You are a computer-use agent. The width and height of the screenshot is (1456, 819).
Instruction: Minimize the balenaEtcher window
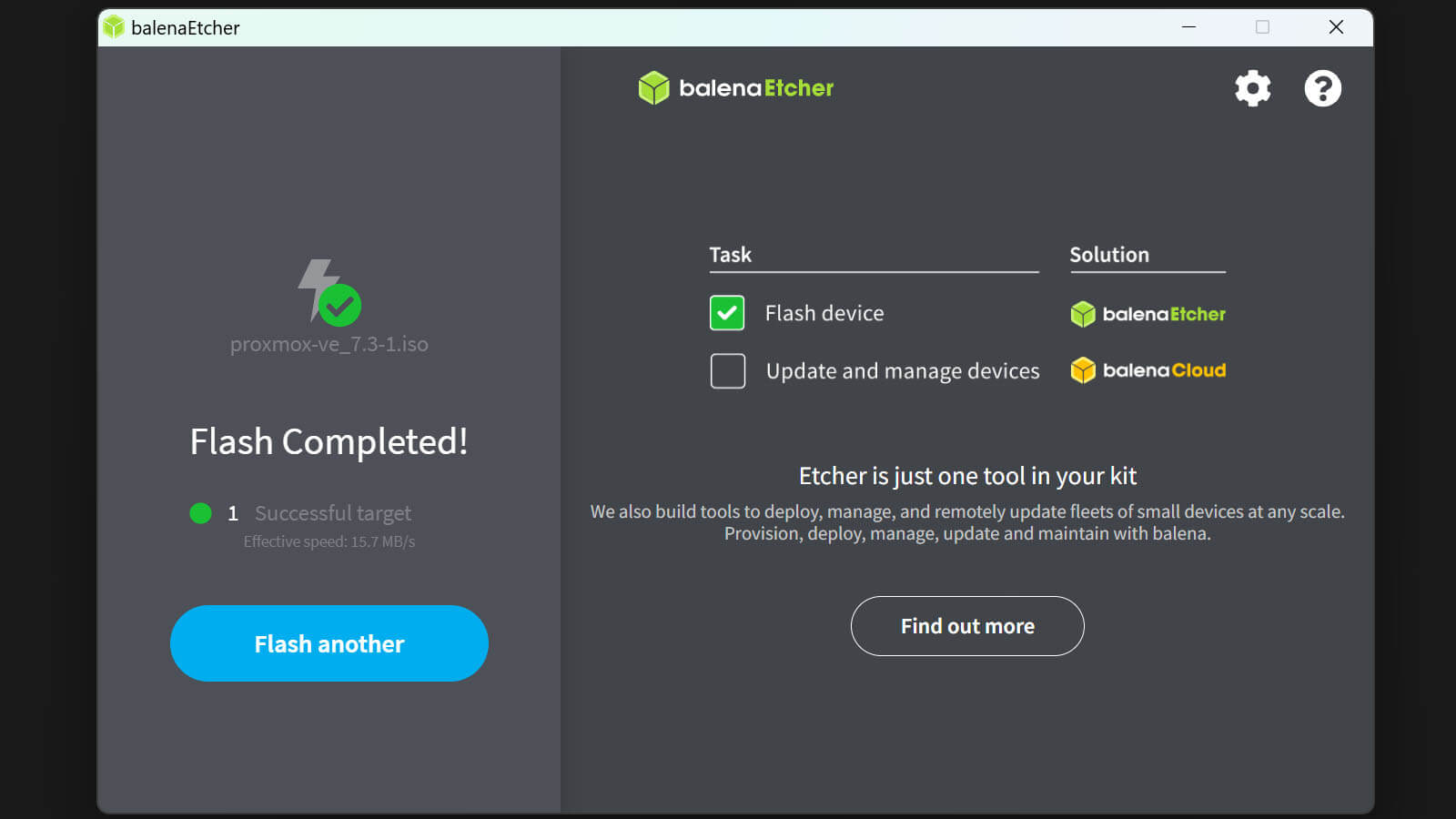click(1188, 27)
